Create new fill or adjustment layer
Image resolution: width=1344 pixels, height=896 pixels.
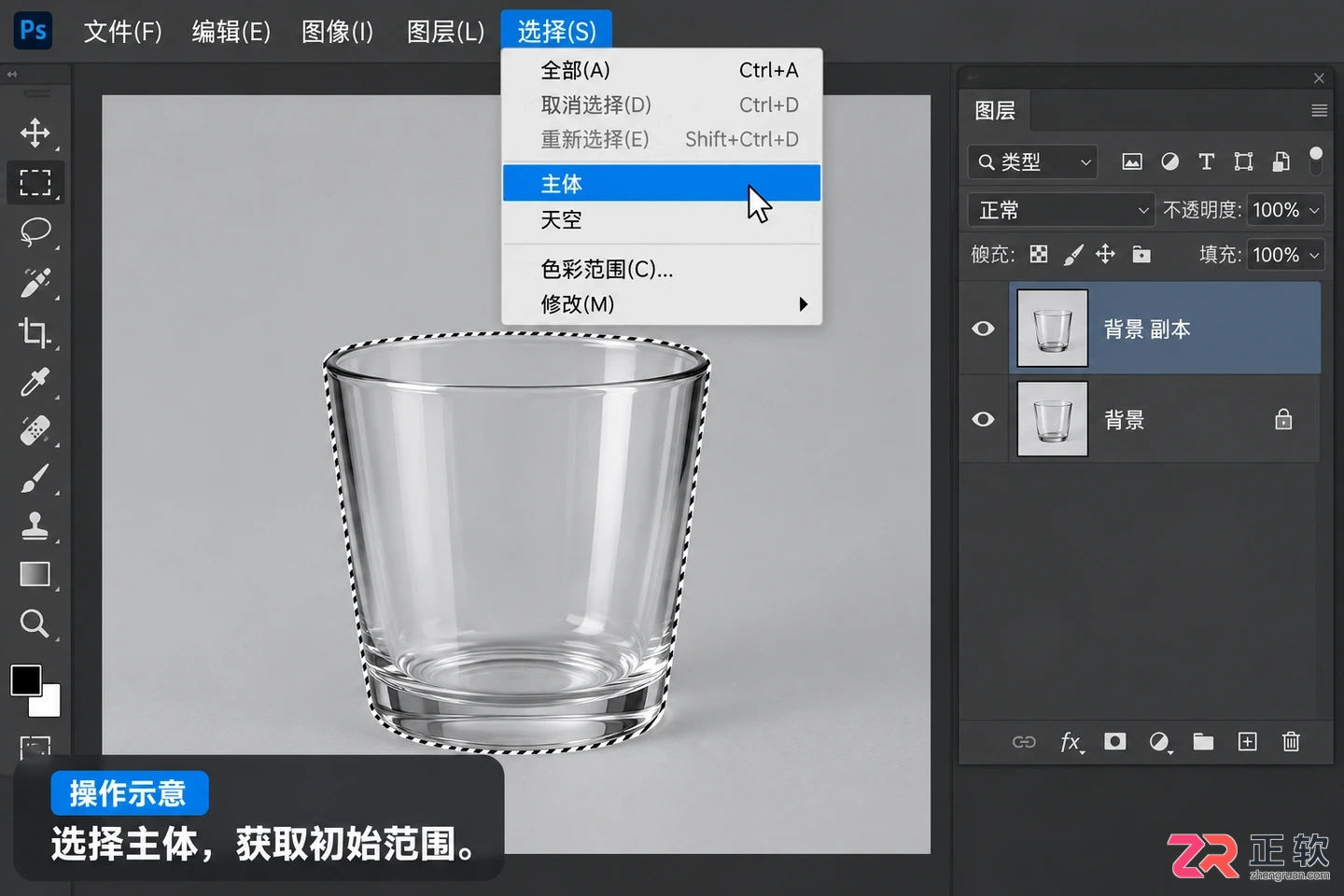tap(1160, 742)
